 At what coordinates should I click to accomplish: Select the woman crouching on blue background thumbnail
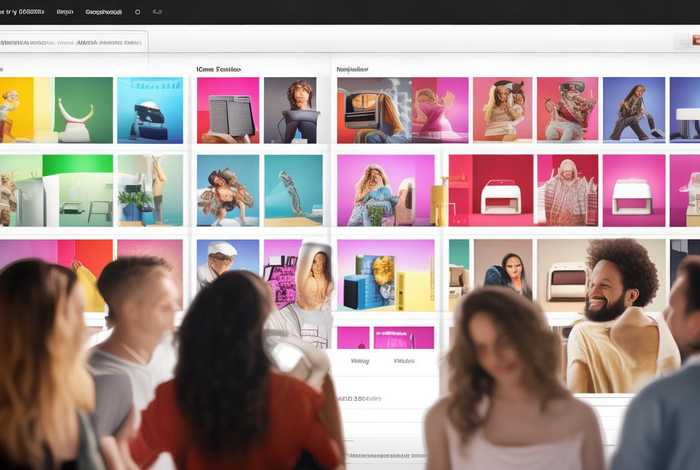pos(634,110)
